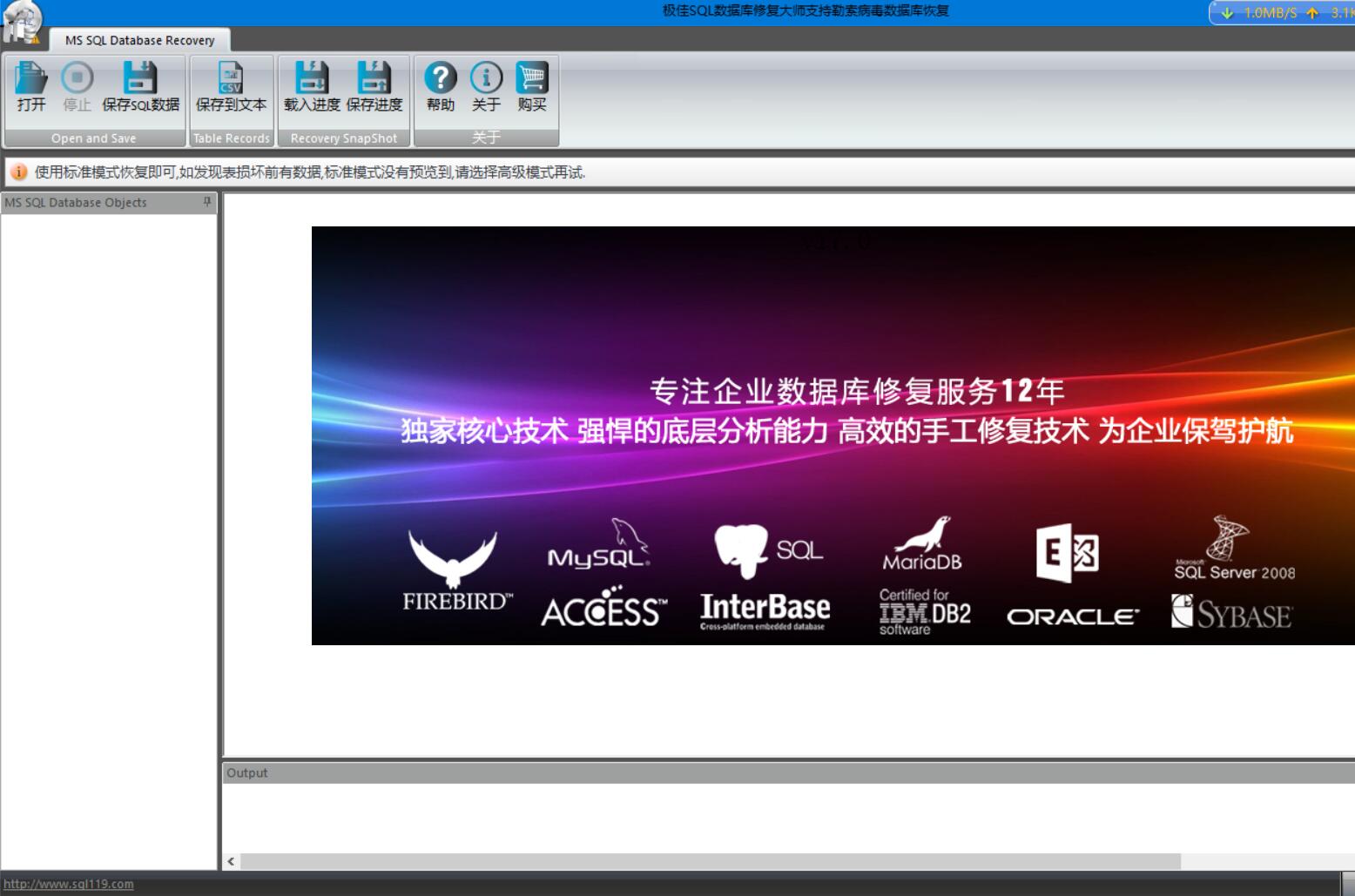1355x896 pixels.
Task: Click the orange info icon in tip bar
Action: (19, 172)
